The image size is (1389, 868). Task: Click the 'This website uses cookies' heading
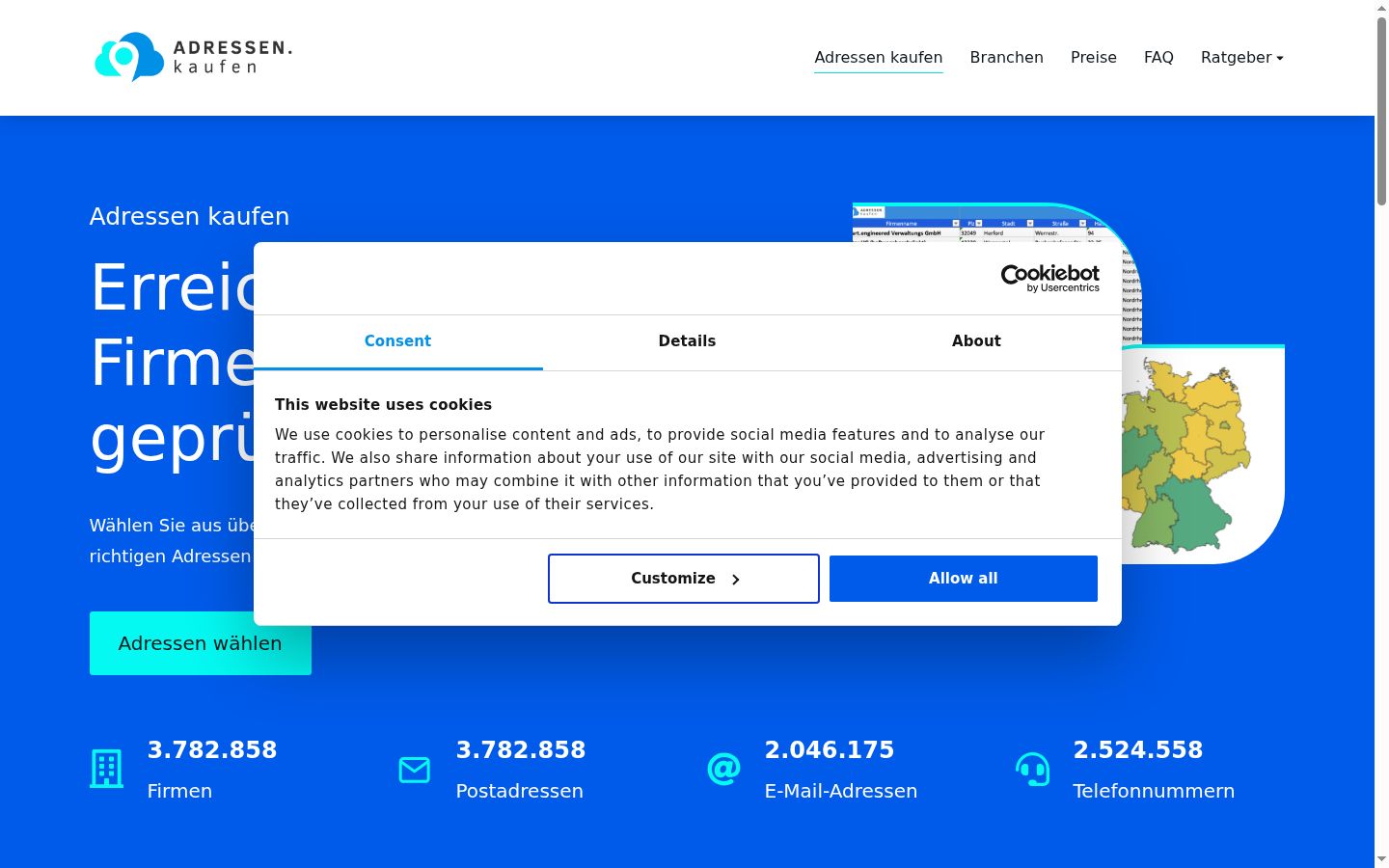coord(383,405)
